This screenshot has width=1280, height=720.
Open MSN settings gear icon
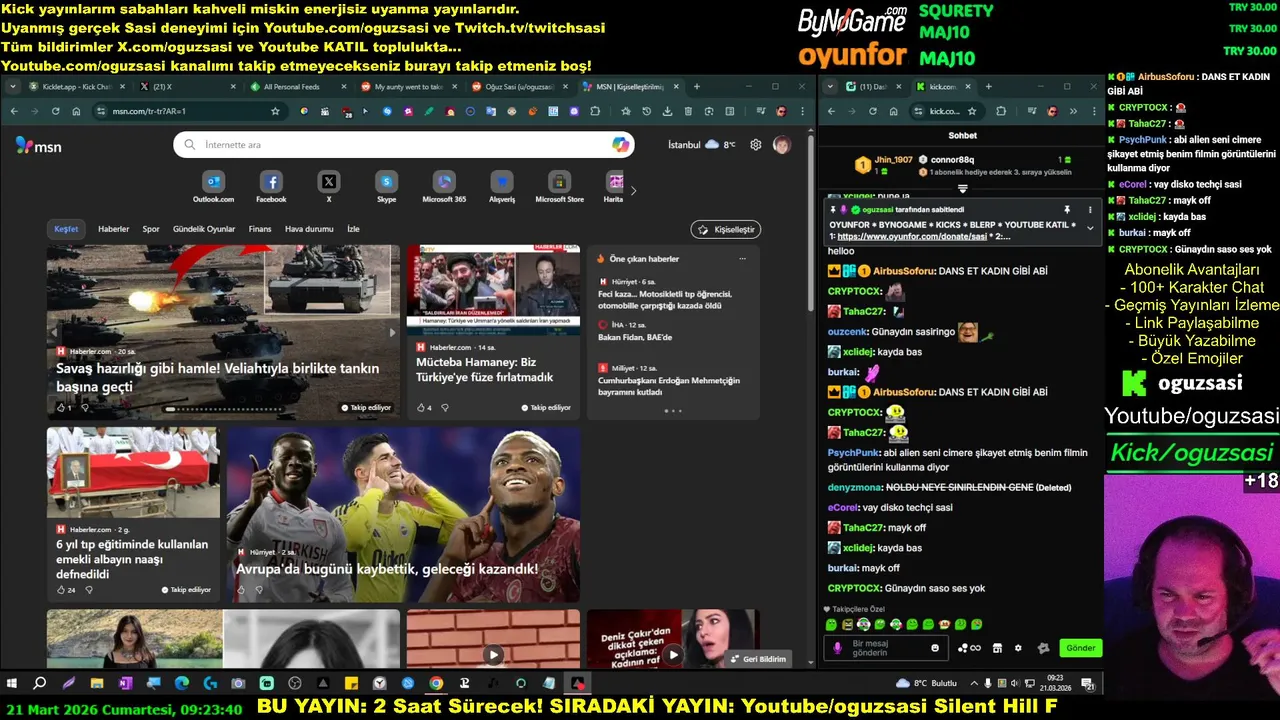tap(756, 145)
